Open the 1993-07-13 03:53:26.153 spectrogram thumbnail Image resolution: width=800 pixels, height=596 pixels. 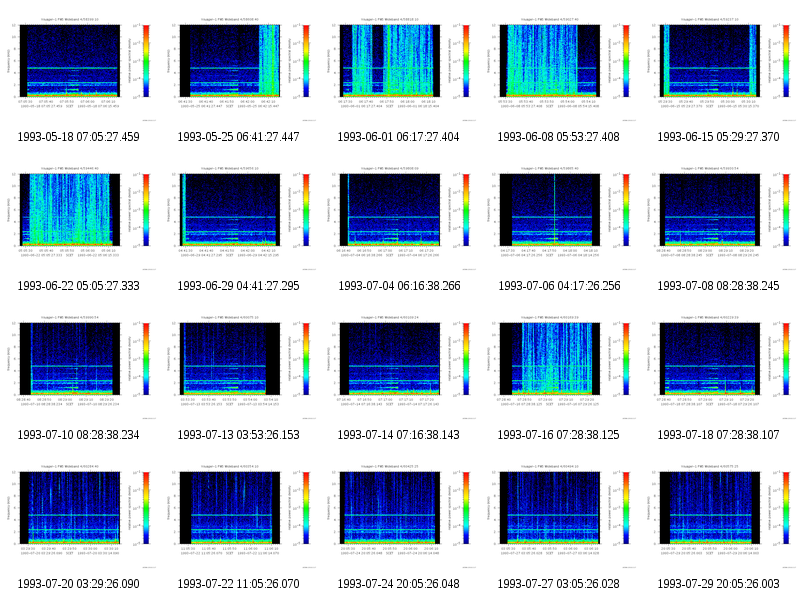(238, 367)
